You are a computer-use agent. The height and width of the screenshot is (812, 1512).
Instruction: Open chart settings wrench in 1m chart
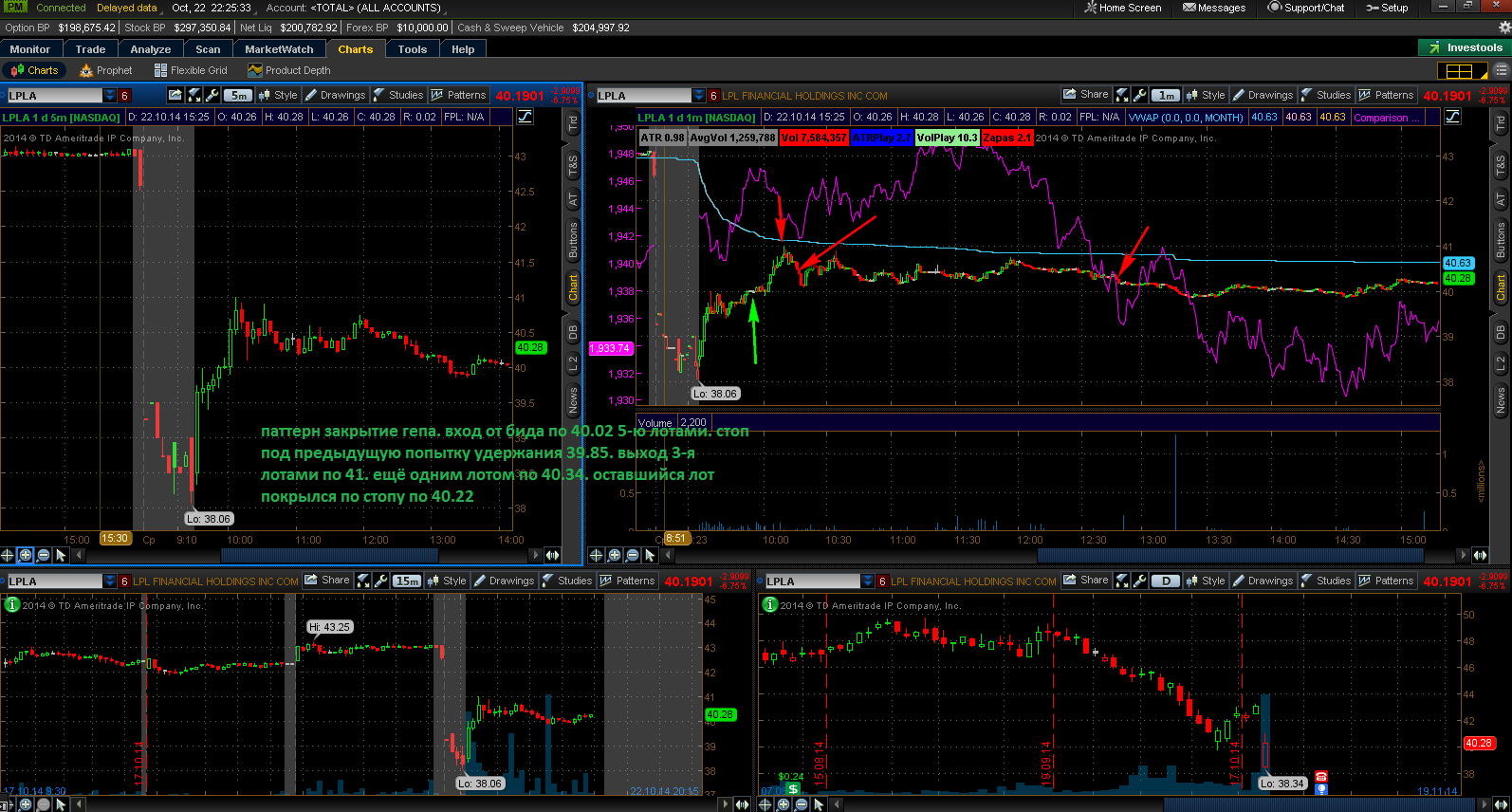[x=1141, y=95]
